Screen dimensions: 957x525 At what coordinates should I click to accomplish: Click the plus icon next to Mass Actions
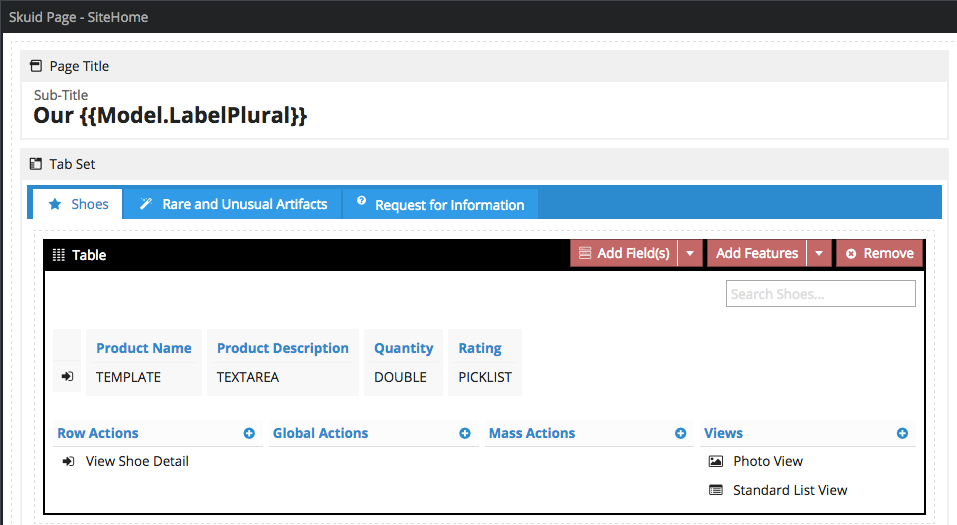(x=681, y=434)
